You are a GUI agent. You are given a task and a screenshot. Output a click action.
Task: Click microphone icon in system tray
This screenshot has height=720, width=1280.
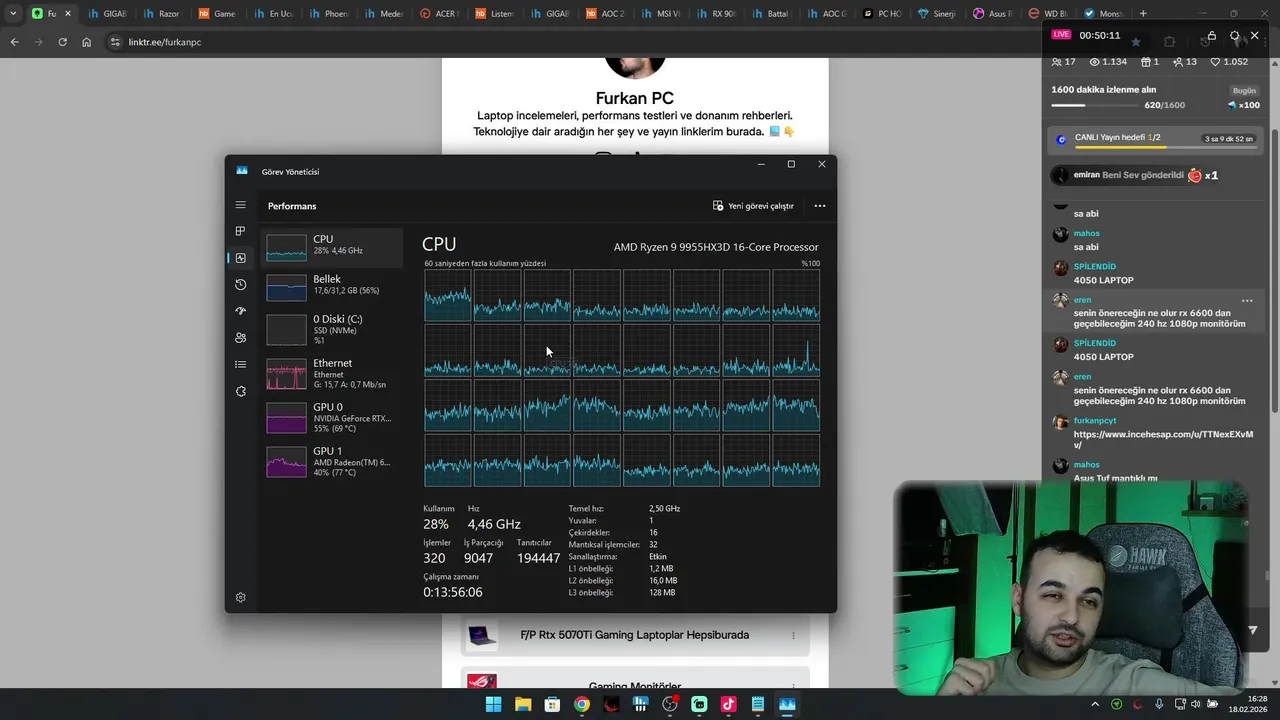(1159, 705)
